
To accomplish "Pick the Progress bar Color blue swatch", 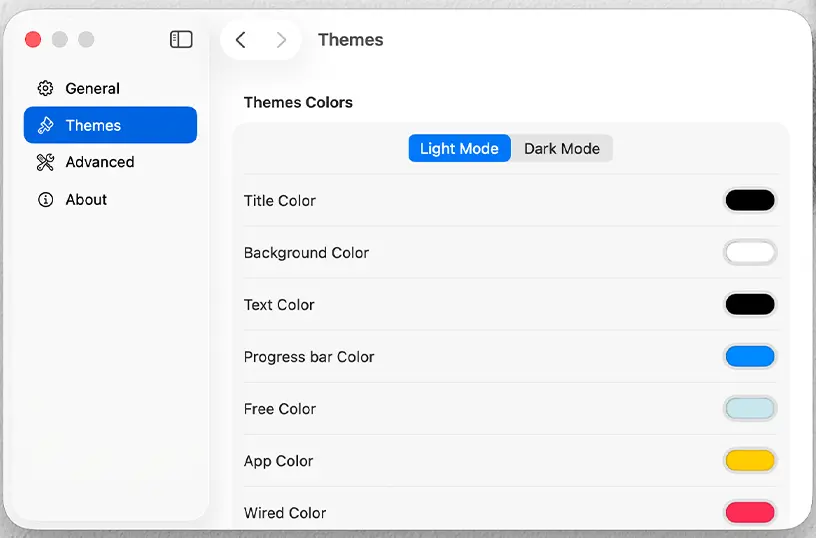I will (749, 356).
